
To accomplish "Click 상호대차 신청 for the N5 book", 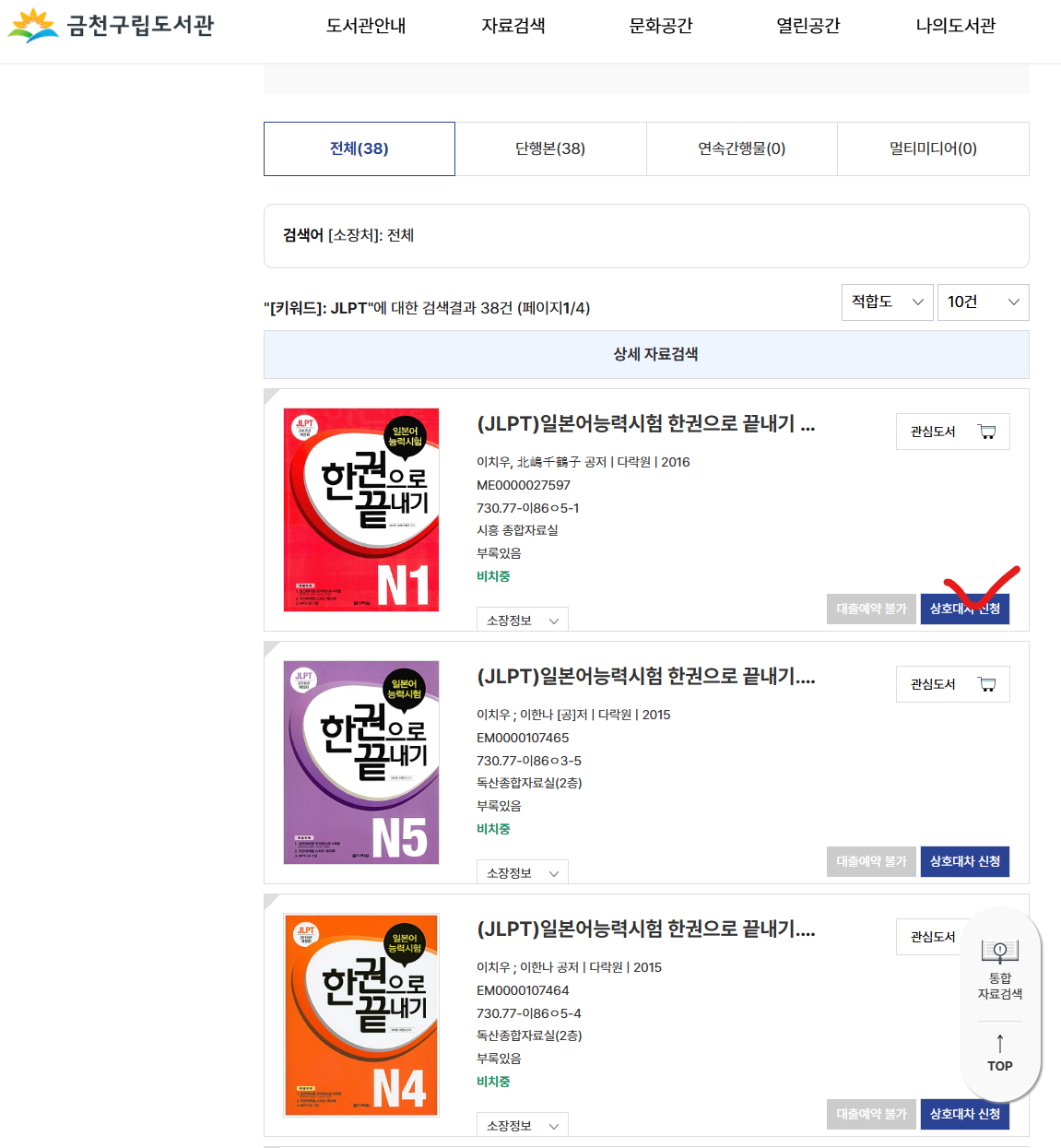I will (965, 861).
